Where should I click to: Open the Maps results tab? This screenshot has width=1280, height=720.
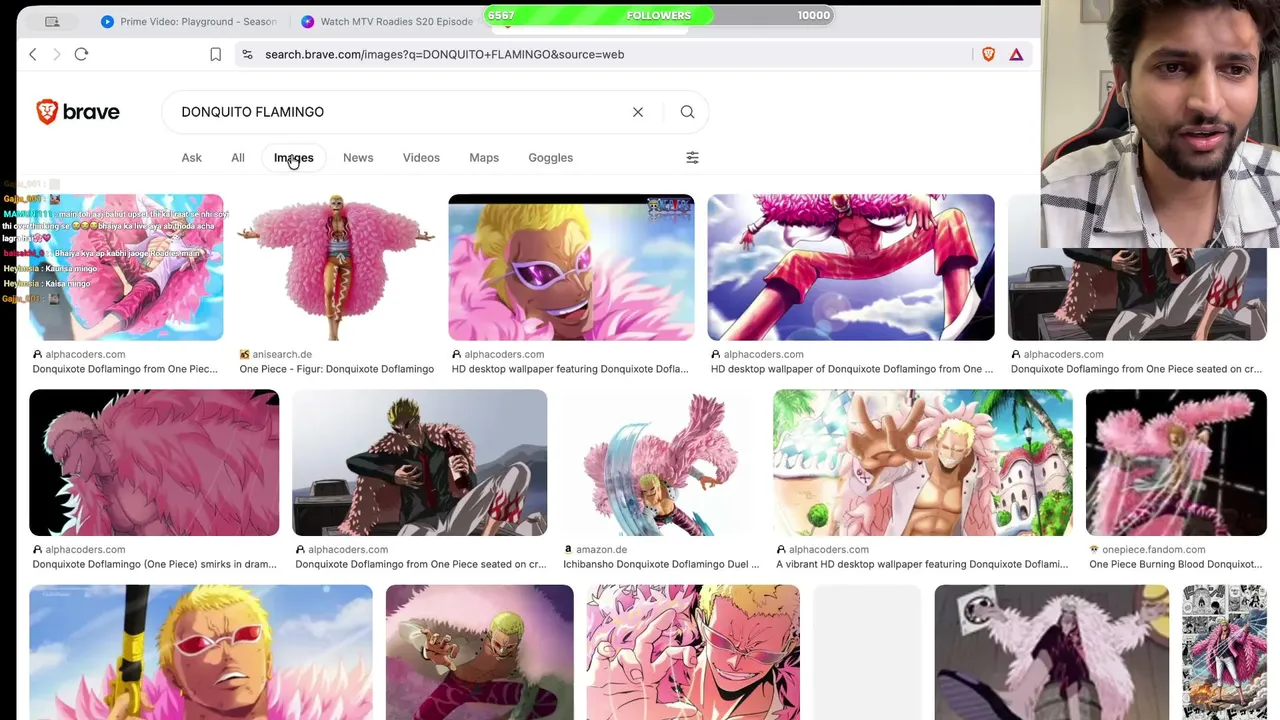[x=484, y=157]
